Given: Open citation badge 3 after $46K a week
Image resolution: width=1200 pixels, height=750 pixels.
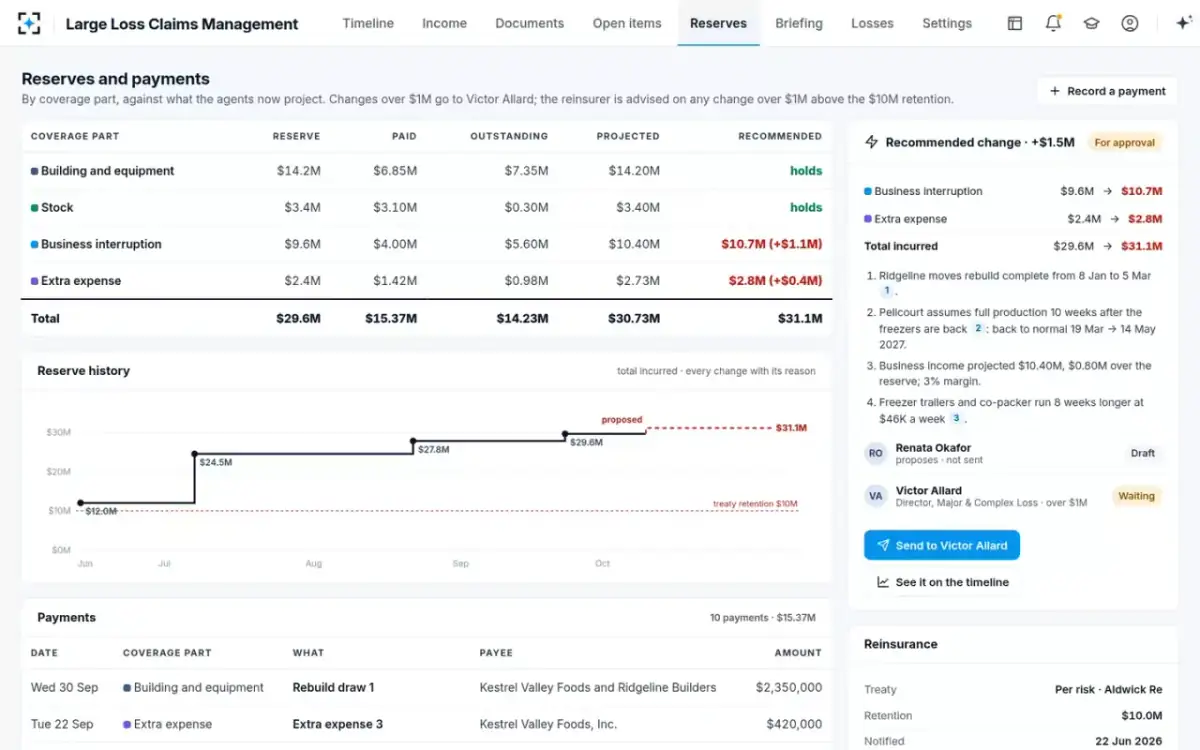Looking at the screenshot, I should pos(956,418).
